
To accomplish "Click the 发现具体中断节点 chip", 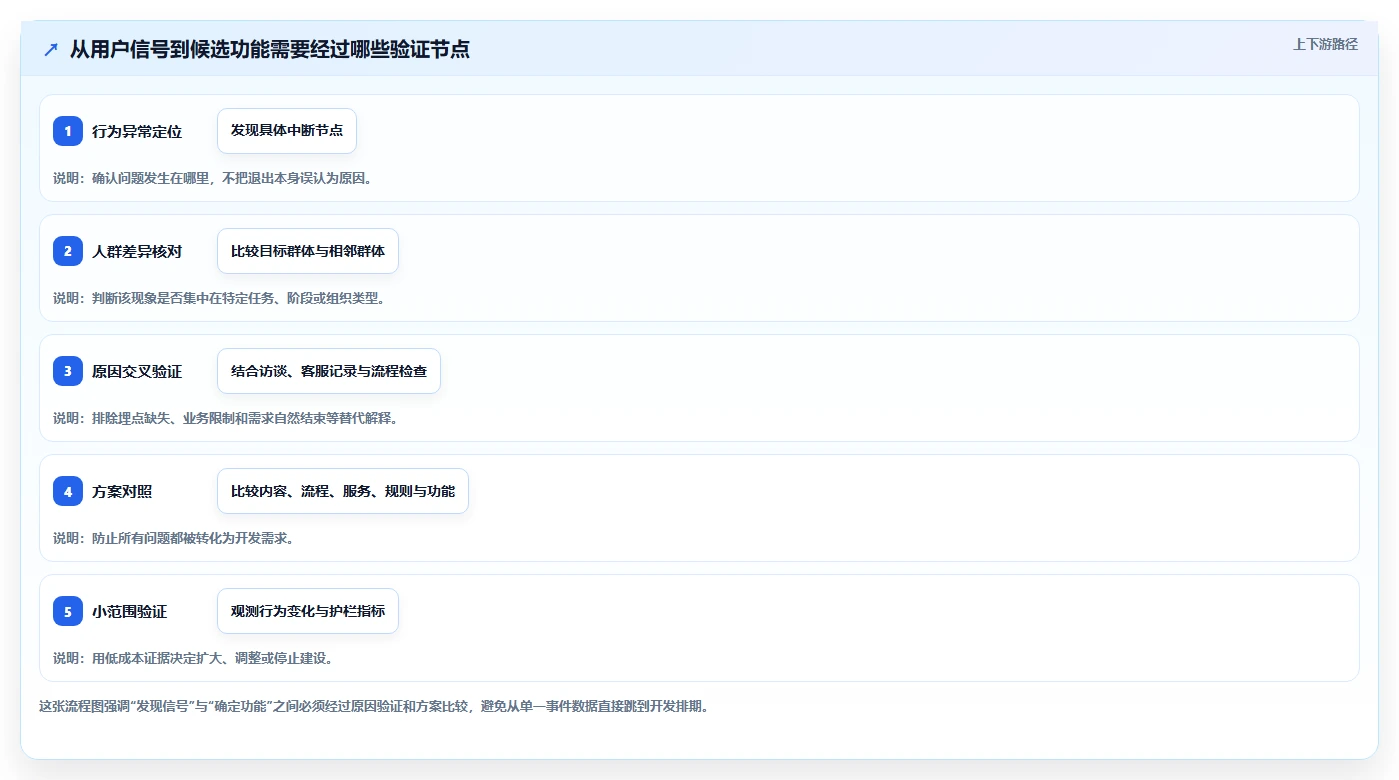I will click(287, 131).
